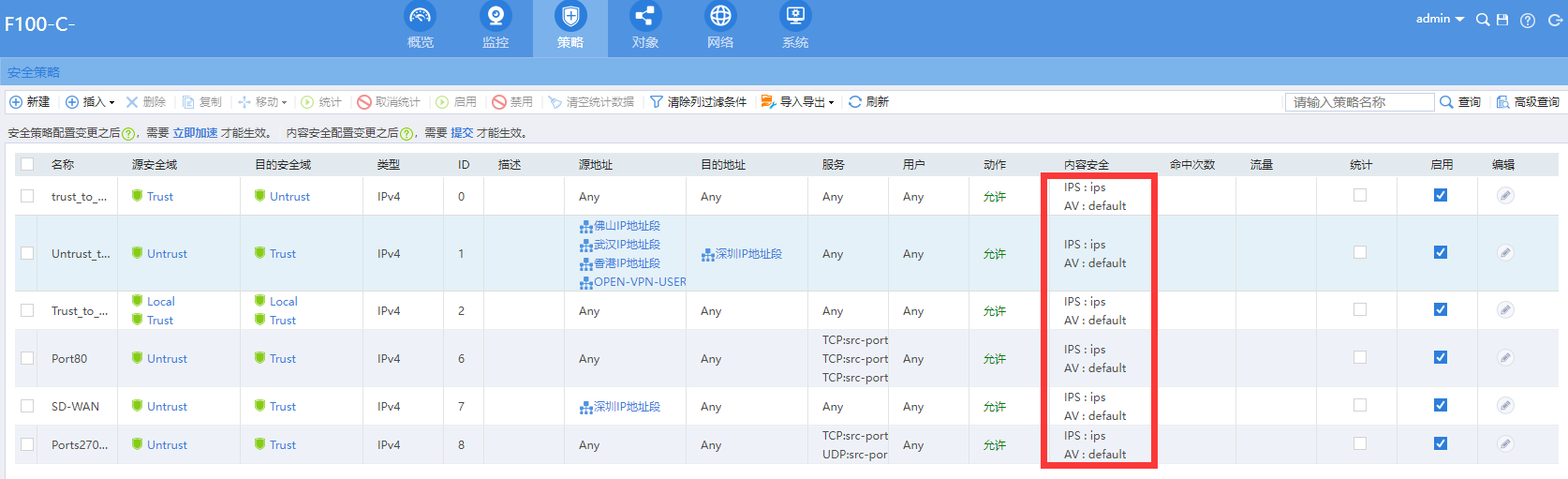Click the 刷新 refresh button
The width and height of the screenshot is (1568, 479).
tap(868, 102)
